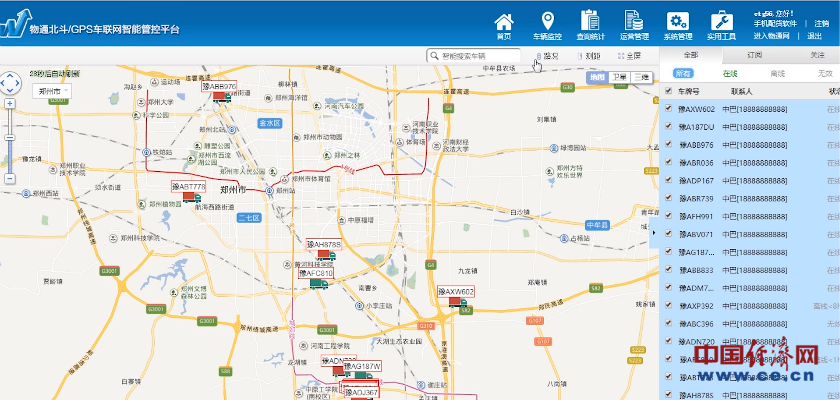The image size is (840, 400).
Task: Switch to the 全部 tab
Action: [x=691, y=55]
